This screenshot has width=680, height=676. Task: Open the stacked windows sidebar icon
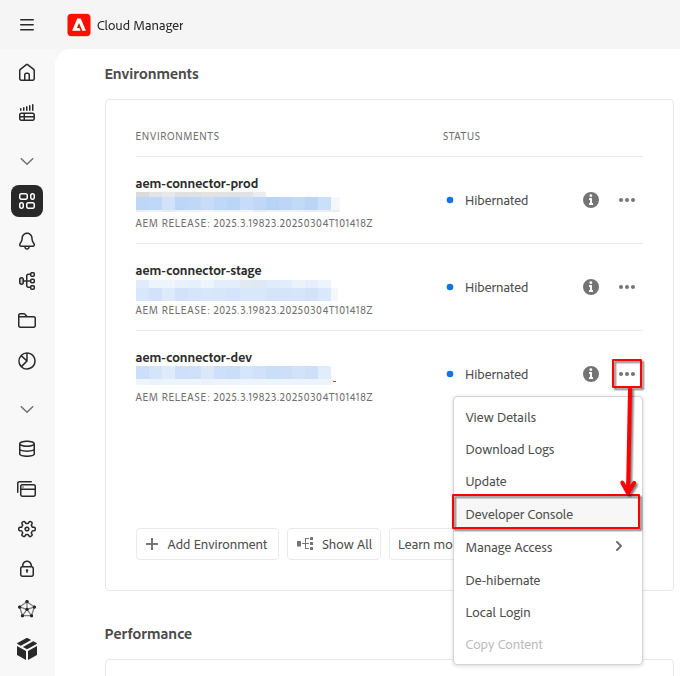[x=27, y=489]
